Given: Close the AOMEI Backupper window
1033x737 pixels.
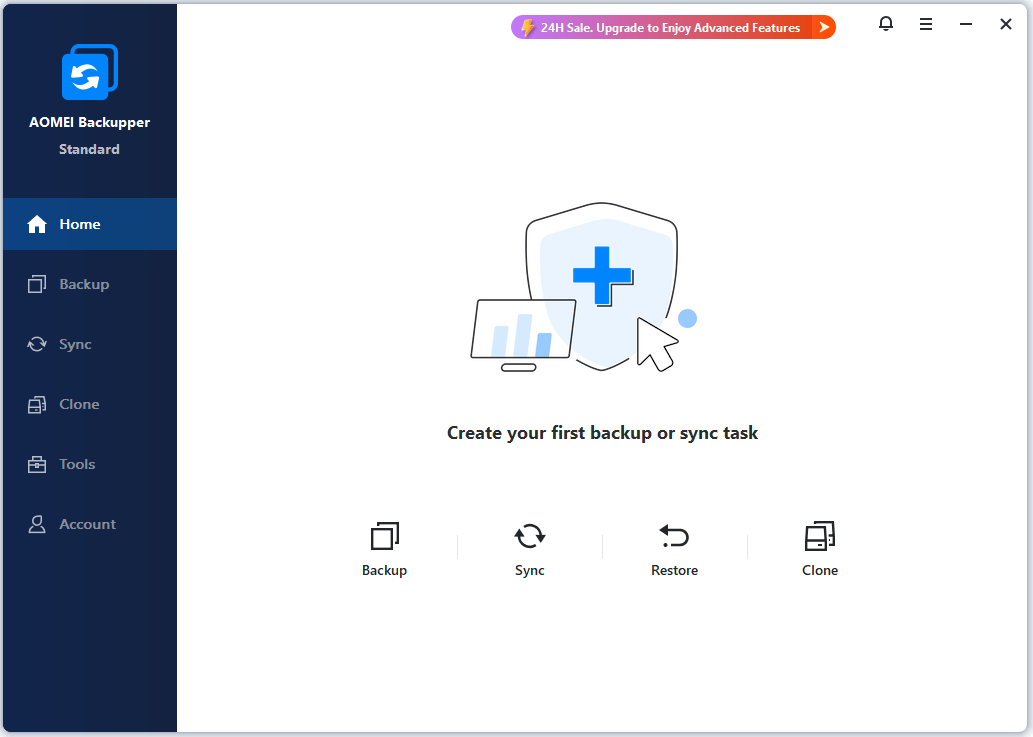Looking at the screenshot, I should point(1005,24).
